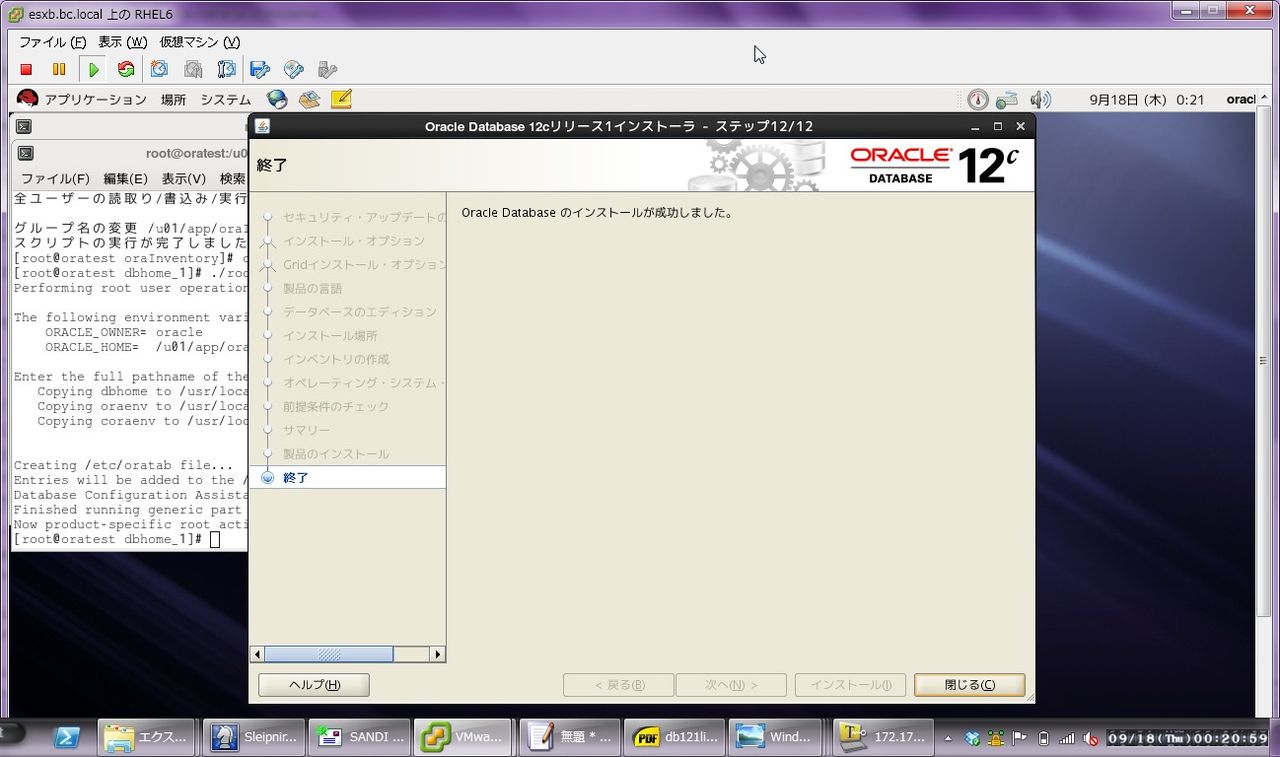
Task: Open the 場所 menu in GNOME panel
Action: 173,100
